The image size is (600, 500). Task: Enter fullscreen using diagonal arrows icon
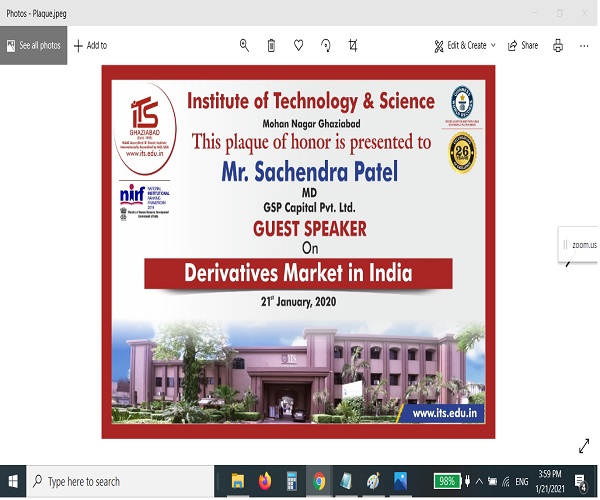(x=584, y=446)
